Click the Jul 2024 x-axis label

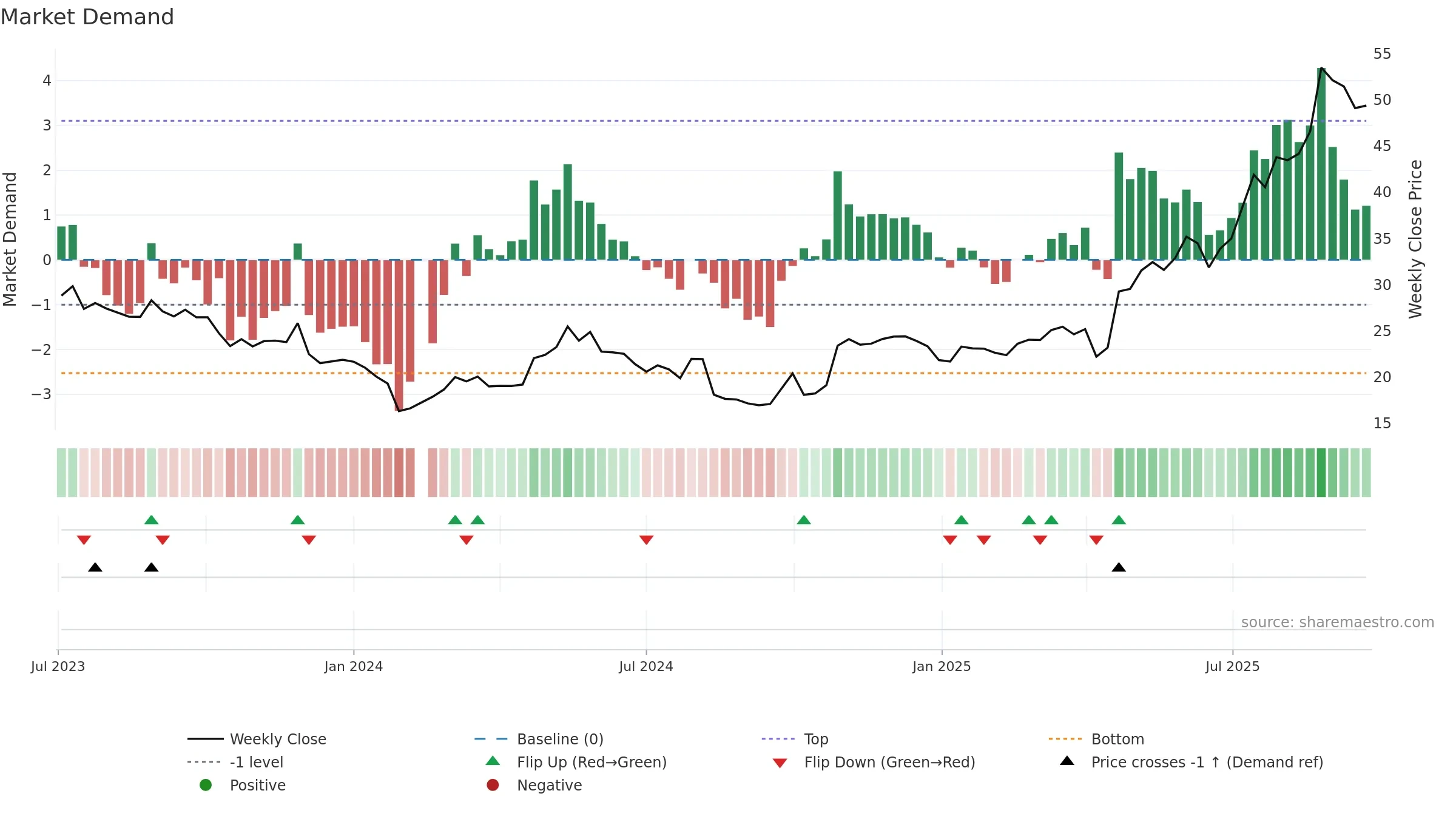[646, 666]
